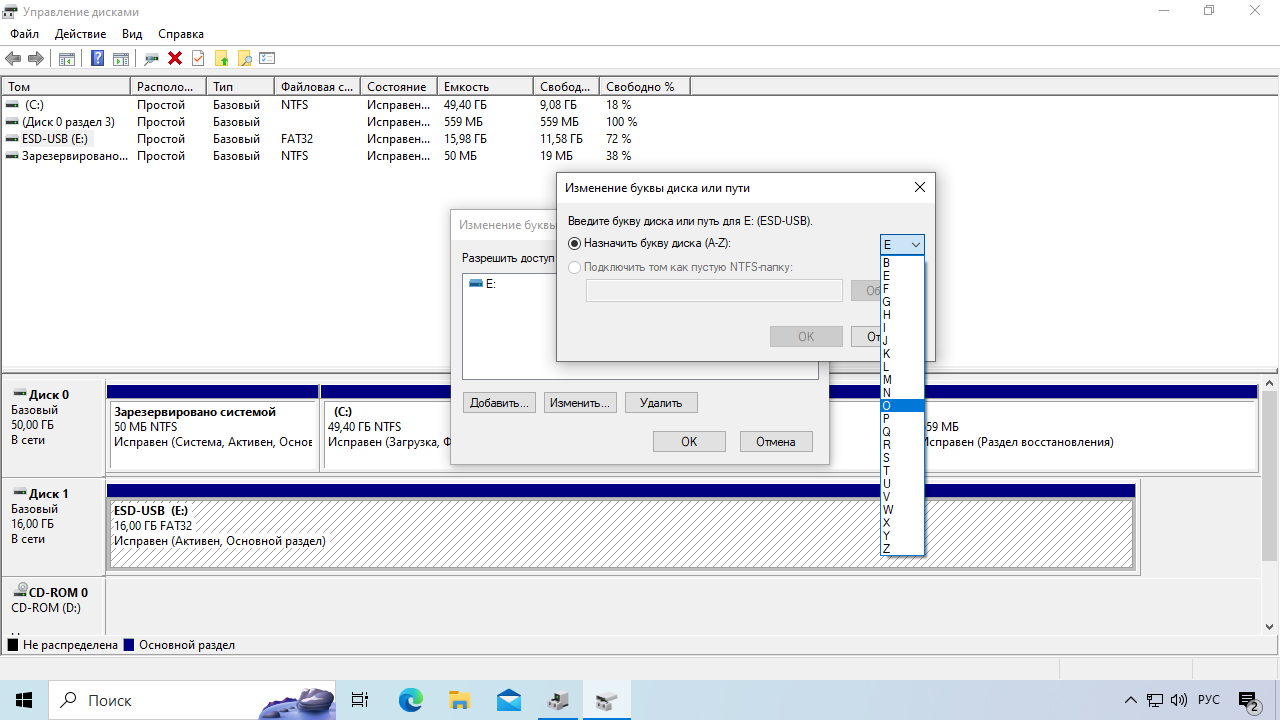Click the folder with green arrow icon
This screenshot has height=720, width=1280.
pyautogui.click(x=221, y=59)
